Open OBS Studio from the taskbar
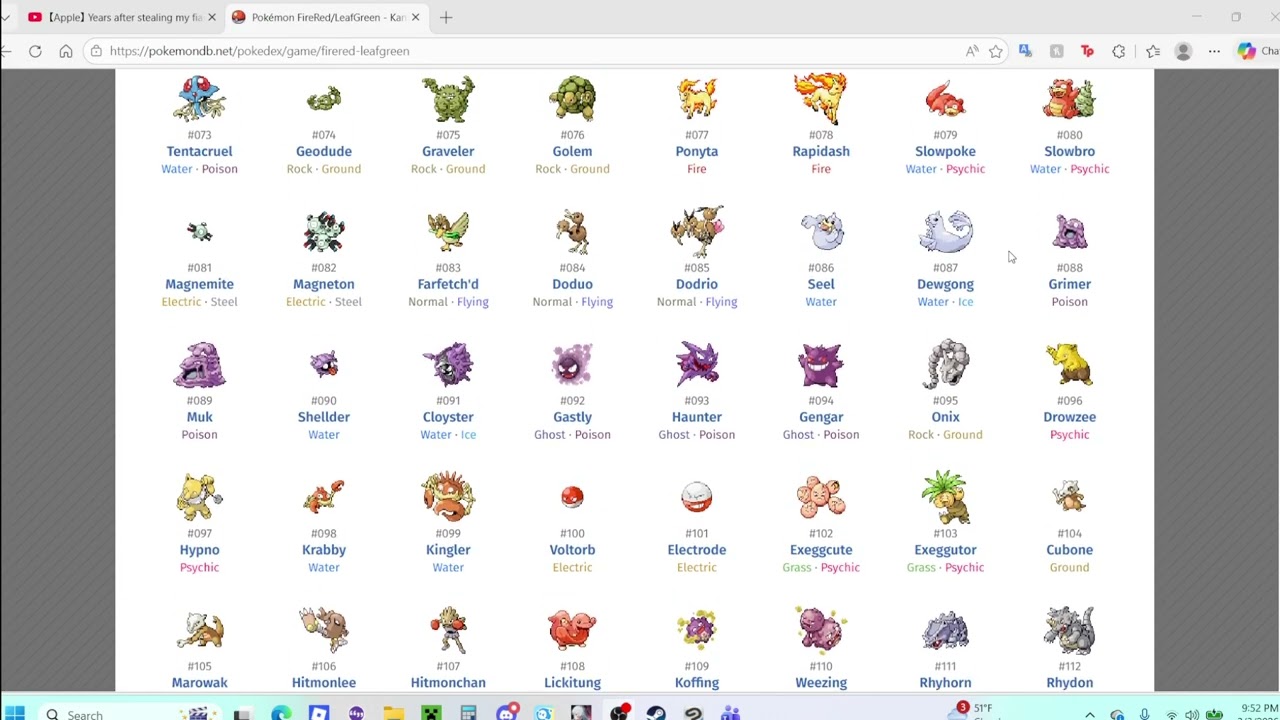The image size is (1280, 720). pyautogui.click(x=619, y=713)
